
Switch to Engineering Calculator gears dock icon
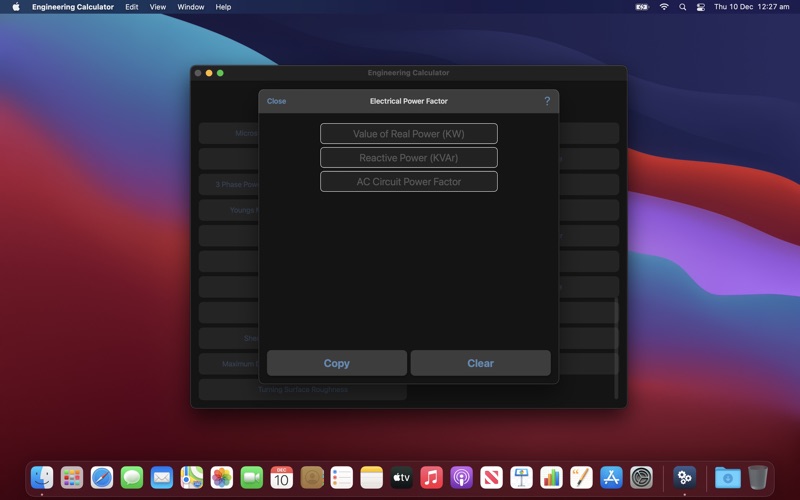684,478
